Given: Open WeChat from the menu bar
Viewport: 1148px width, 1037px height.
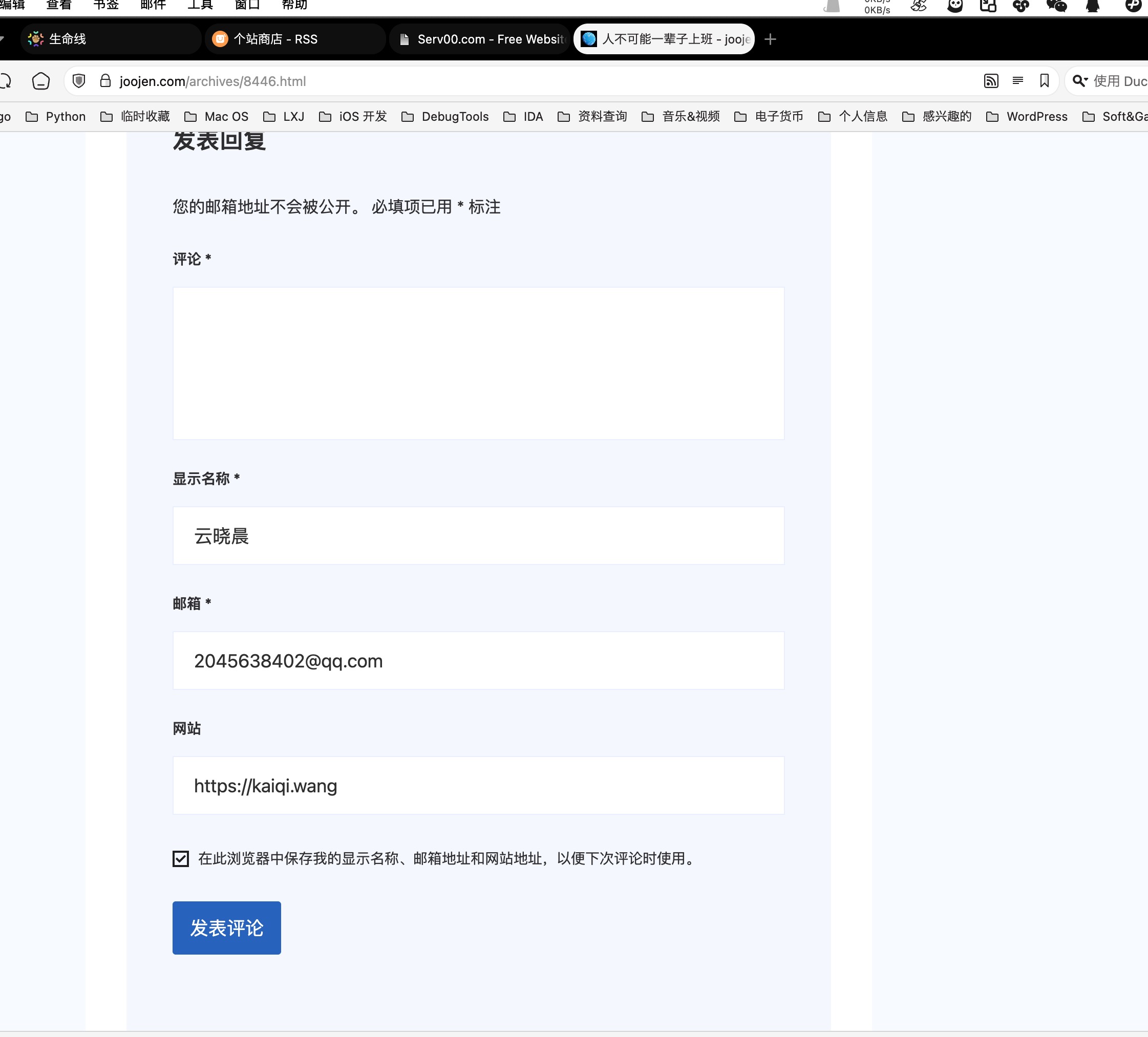Looking at the screenshot, I should click(1056, 6).
